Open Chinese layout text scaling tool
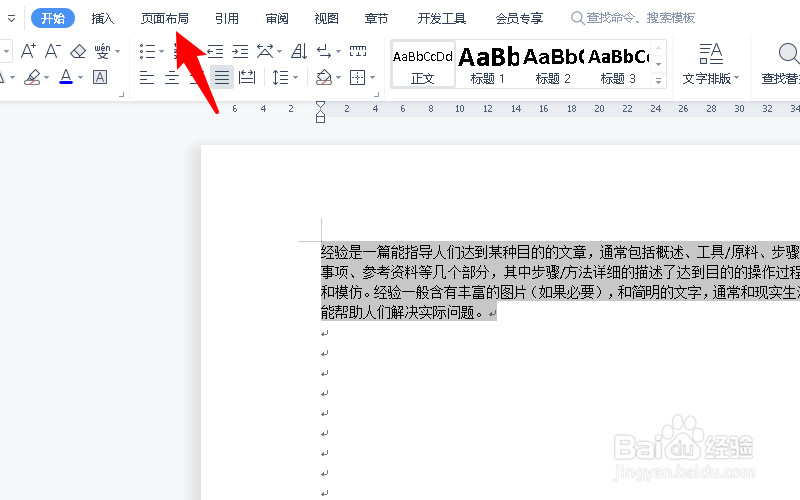Viewport: 800px width, 500px height. [265, 51]
